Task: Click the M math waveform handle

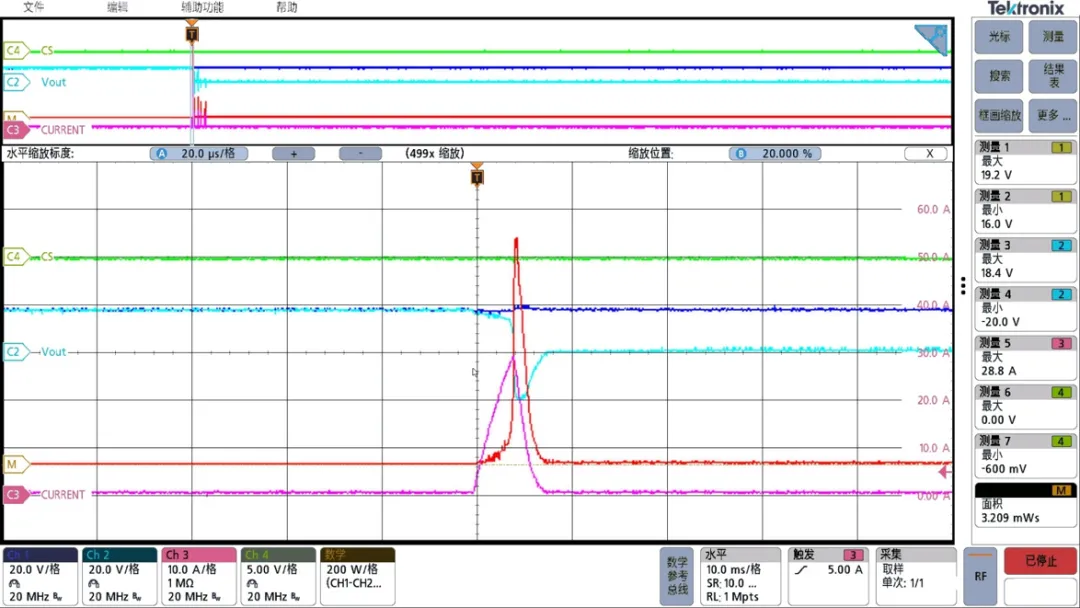Action: (x=16, y=464)
